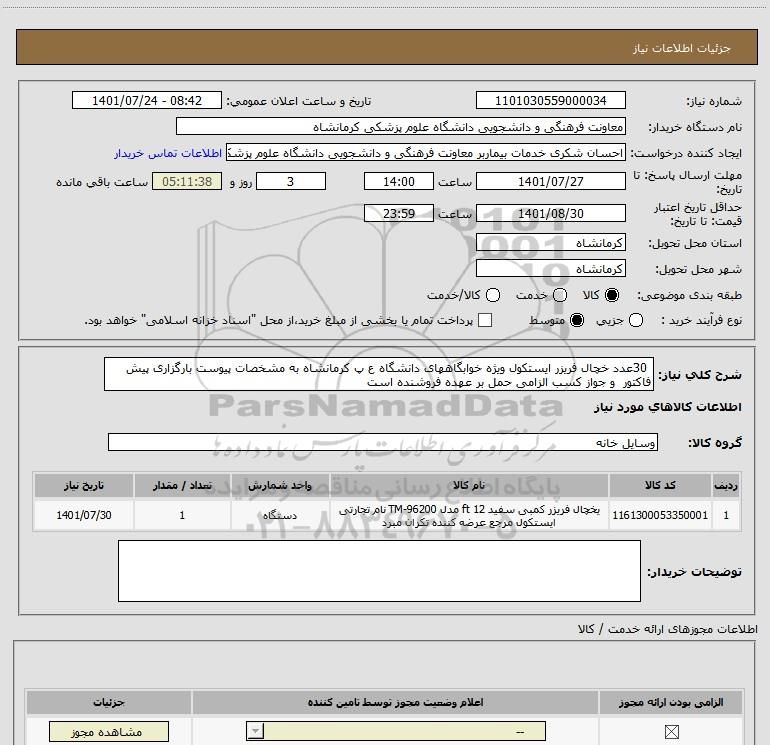Toggle the Islamic treasury bonds payment checkbox
The image size is (770, 745).
point(485,320)
